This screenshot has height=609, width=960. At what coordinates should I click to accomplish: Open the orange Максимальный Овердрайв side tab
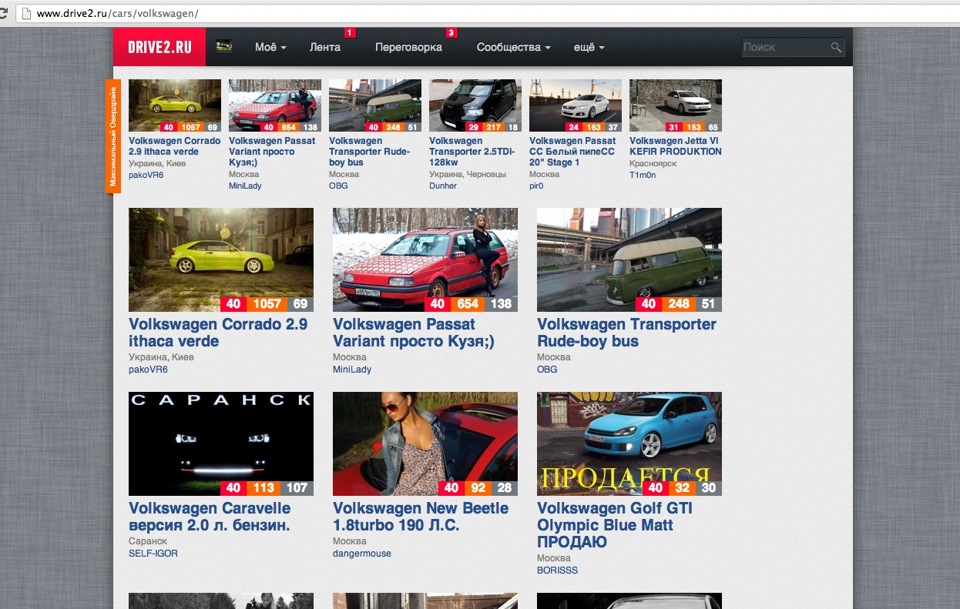pos(113,136)
